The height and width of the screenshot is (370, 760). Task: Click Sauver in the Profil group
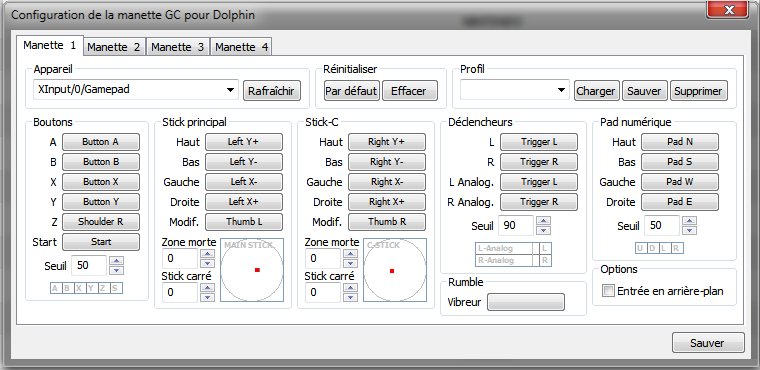[x=644, y=91]
